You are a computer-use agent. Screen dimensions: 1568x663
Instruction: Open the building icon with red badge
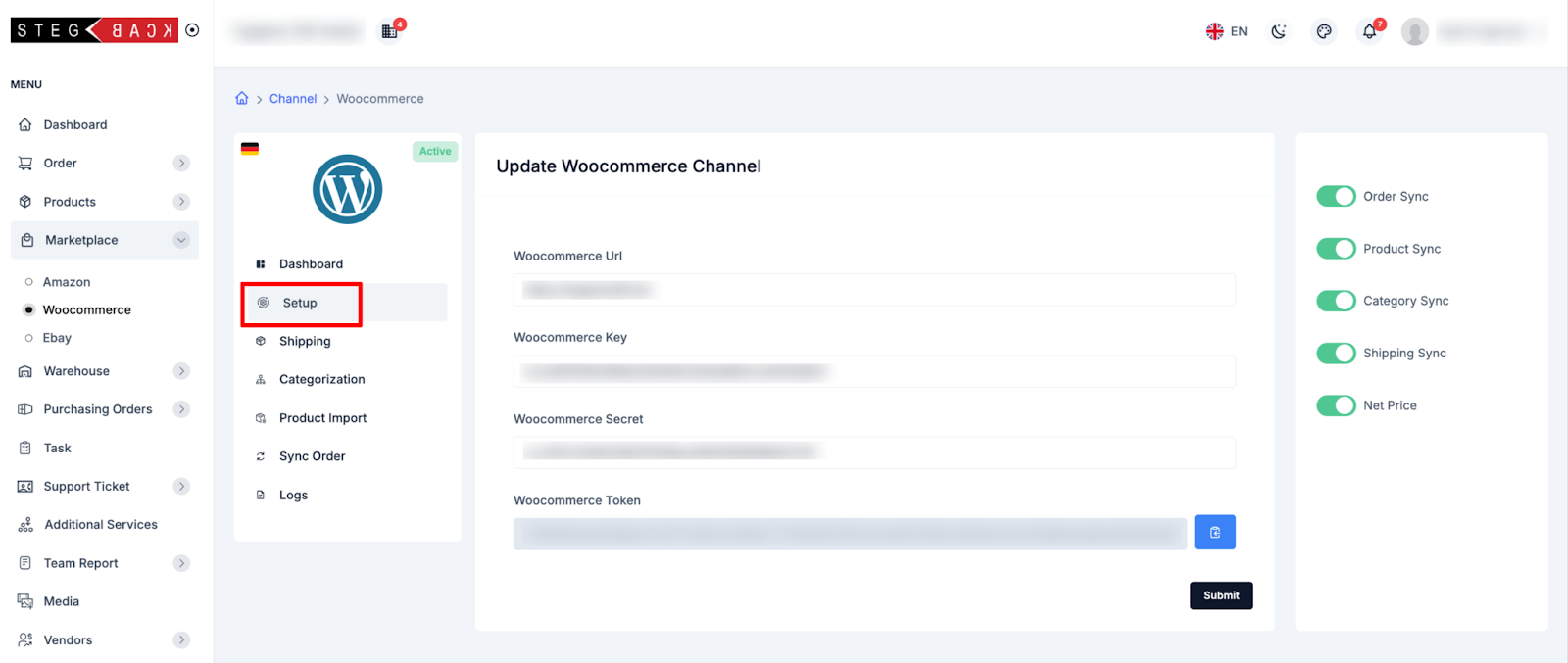tap(389, 31)
